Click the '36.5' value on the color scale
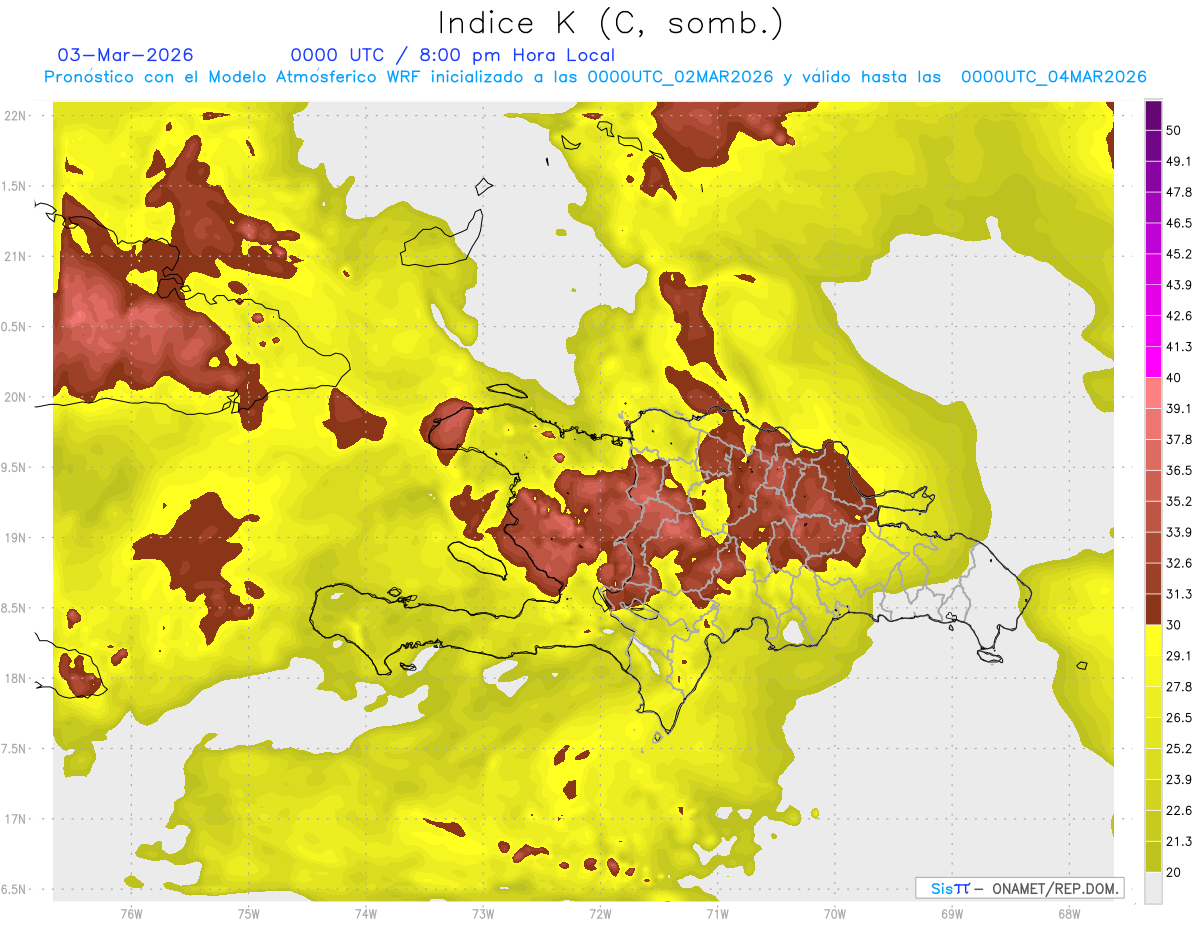This screenshot has height=927, width=1200. 1179,470
